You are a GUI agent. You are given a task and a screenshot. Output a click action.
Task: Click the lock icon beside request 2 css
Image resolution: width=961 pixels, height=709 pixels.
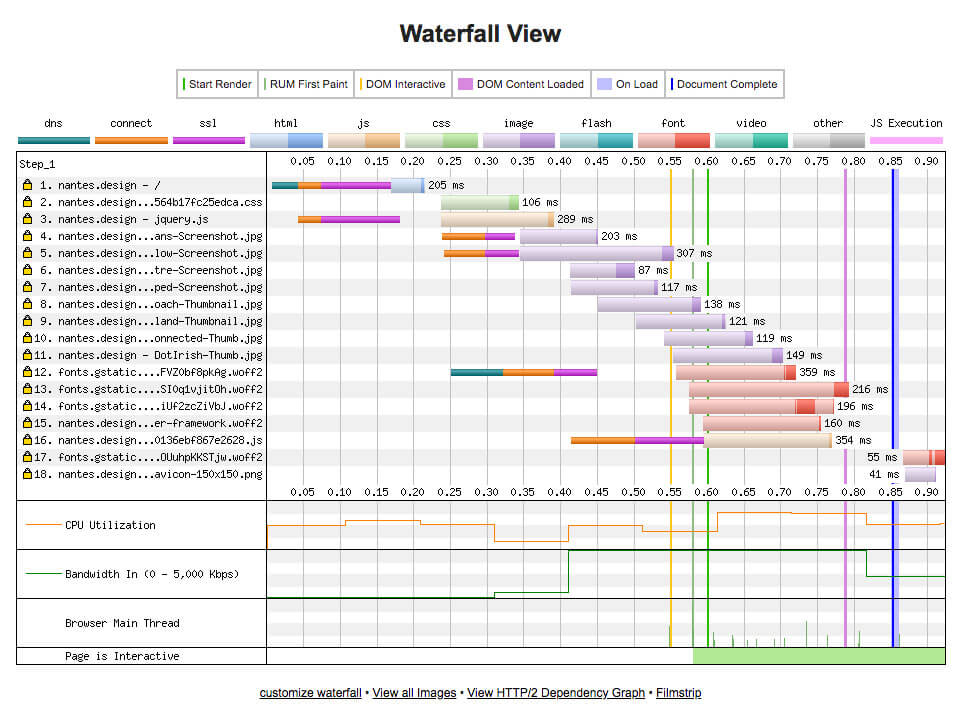click(27, 202)
